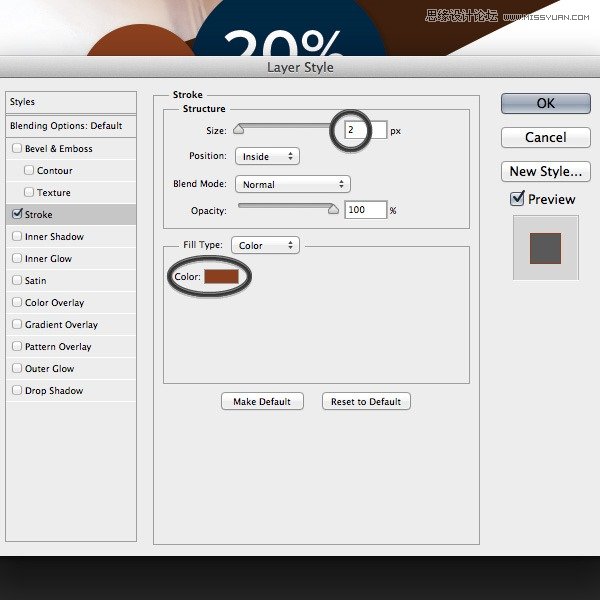Viewport: 600px width, 600px height.
Task: Click the Opacity slider handle
Action: (333, 209)
